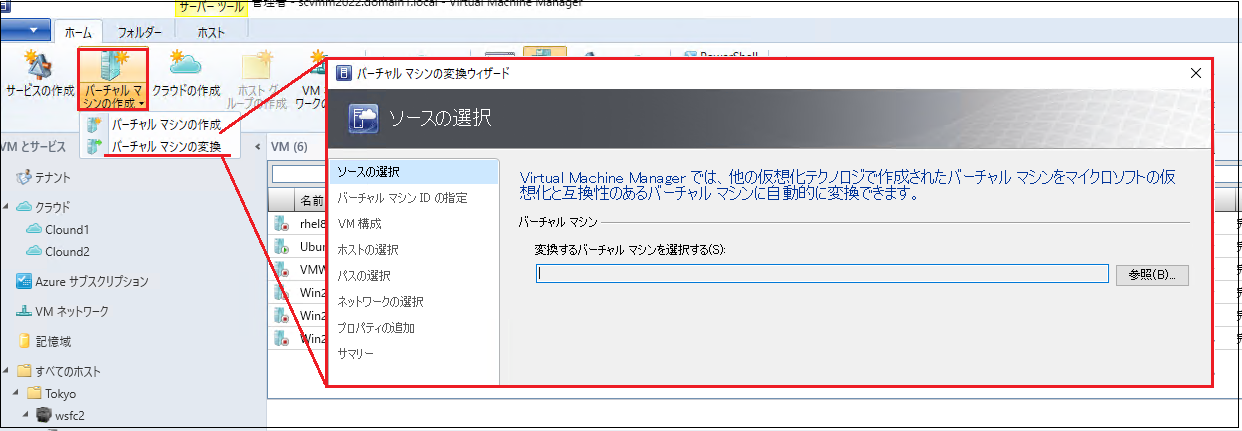Screen dimensions: 1242x431
Task: Open the 記憶域 storage node
Action: [53, 341]
